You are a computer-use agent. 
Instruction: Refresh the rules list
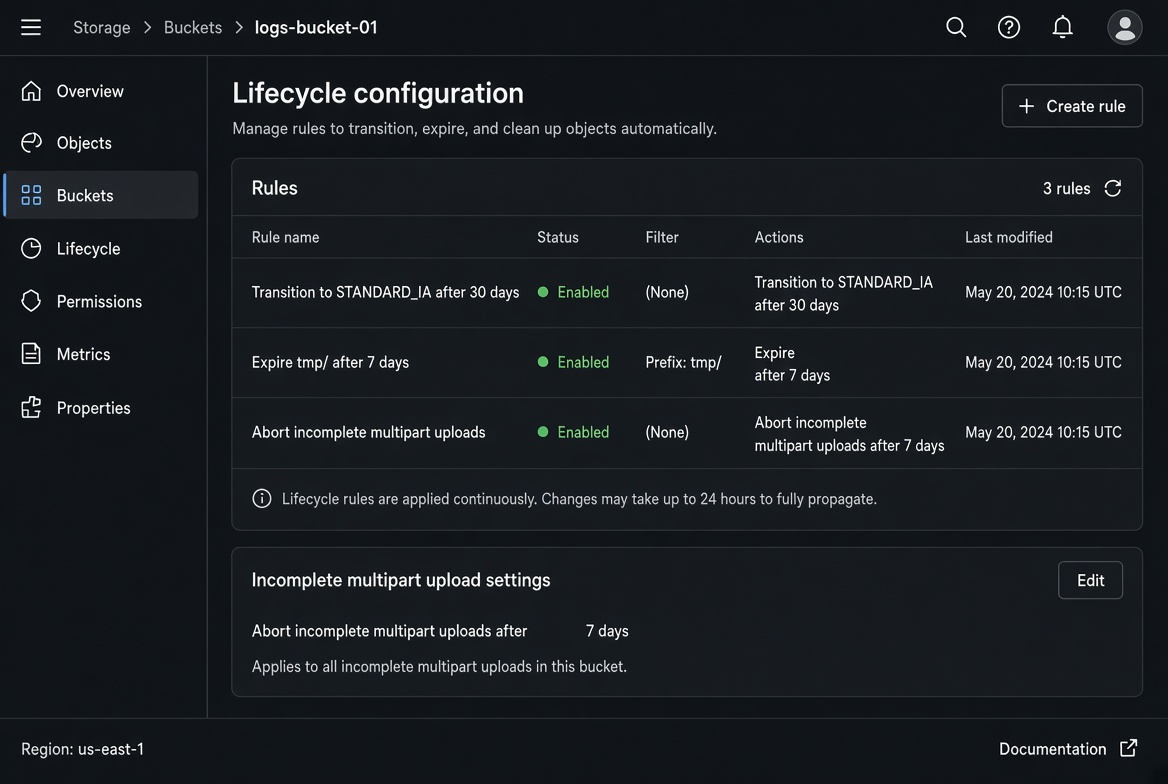pyautogui.click(x=1112, y=189)
